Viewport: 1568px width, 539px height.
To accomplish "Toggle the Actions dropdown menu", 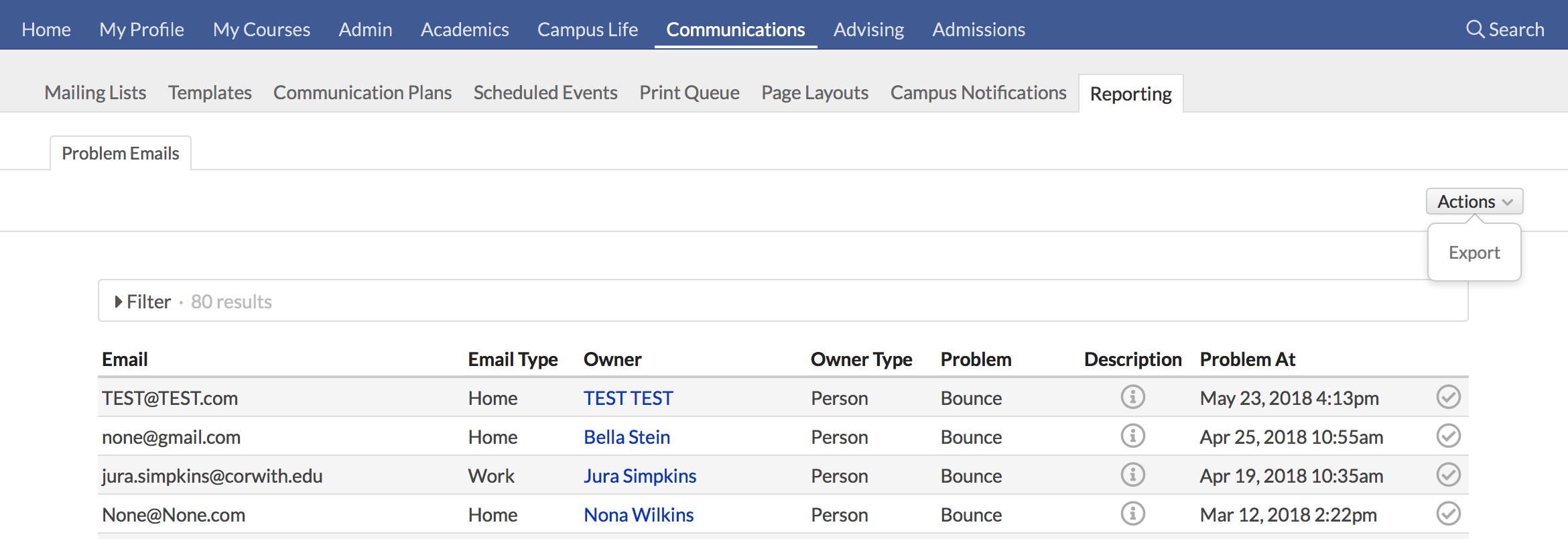I will 1474,201.
